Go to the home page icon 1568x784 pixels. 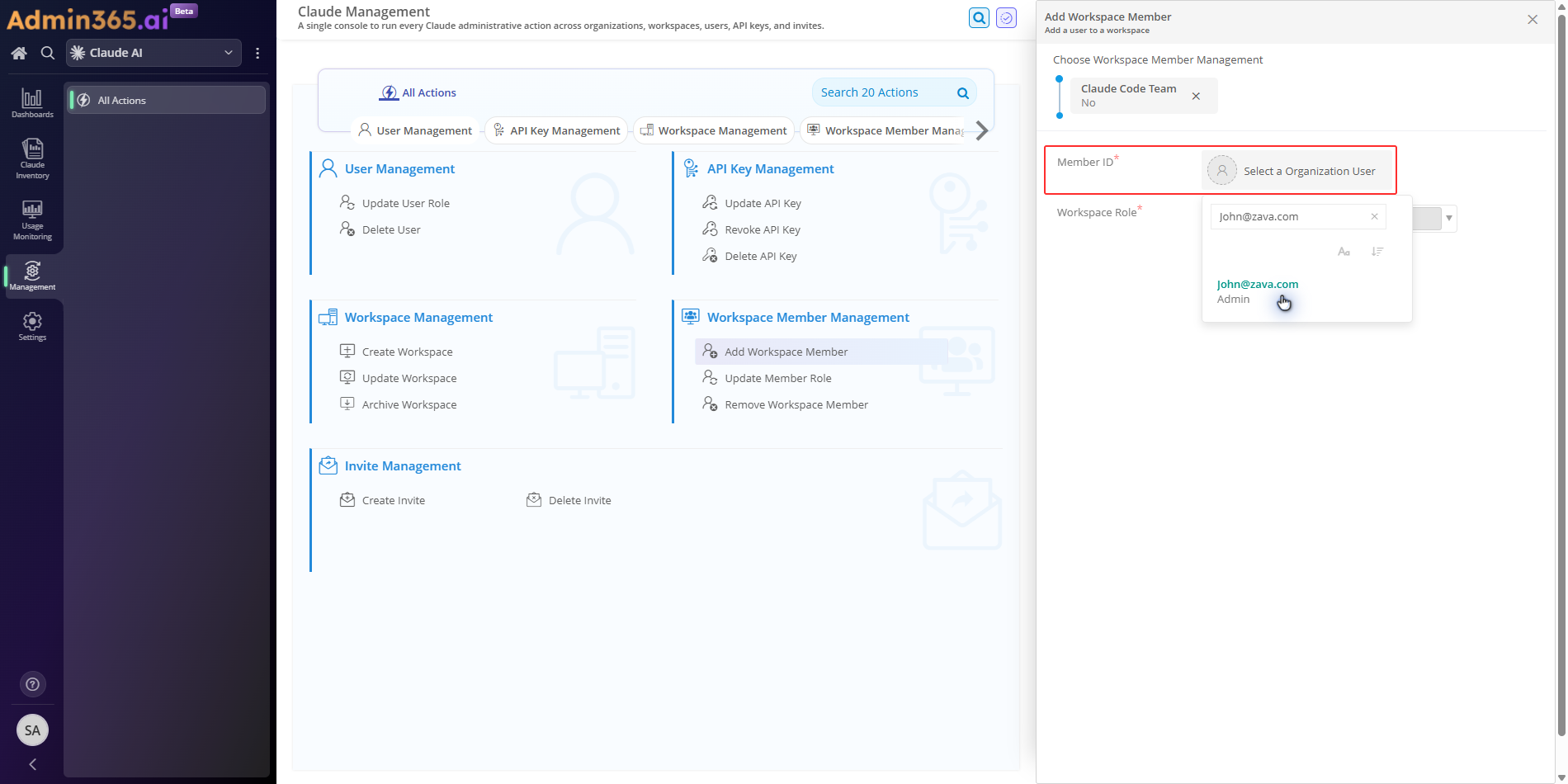19,53
